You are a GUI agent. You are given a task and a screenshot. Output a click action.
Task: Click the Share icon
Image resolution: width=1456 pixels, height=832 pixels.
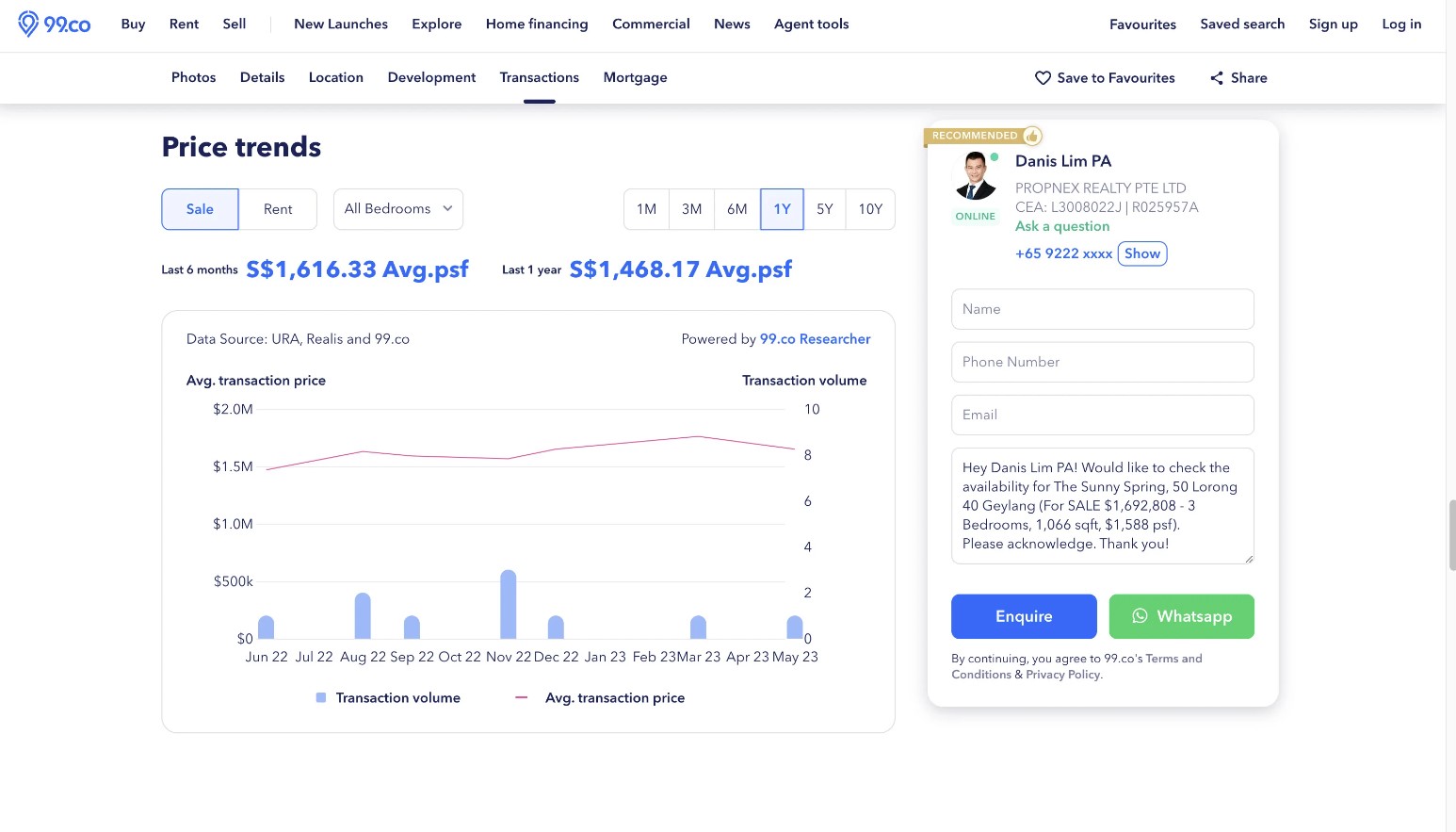click(x=1217, y=78)
